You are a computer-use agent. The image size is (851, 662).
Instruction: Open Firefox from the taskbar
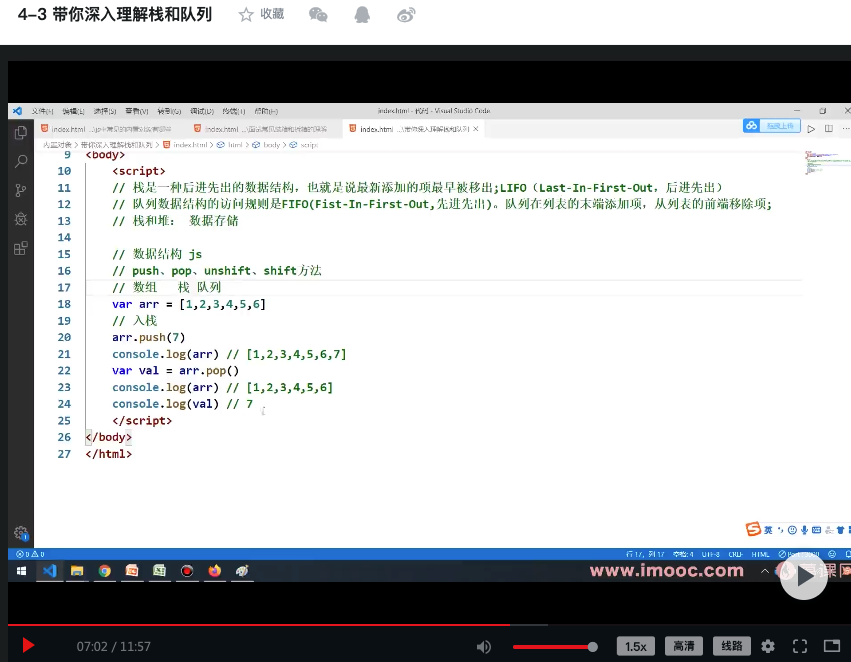click(x=215, y=571)
